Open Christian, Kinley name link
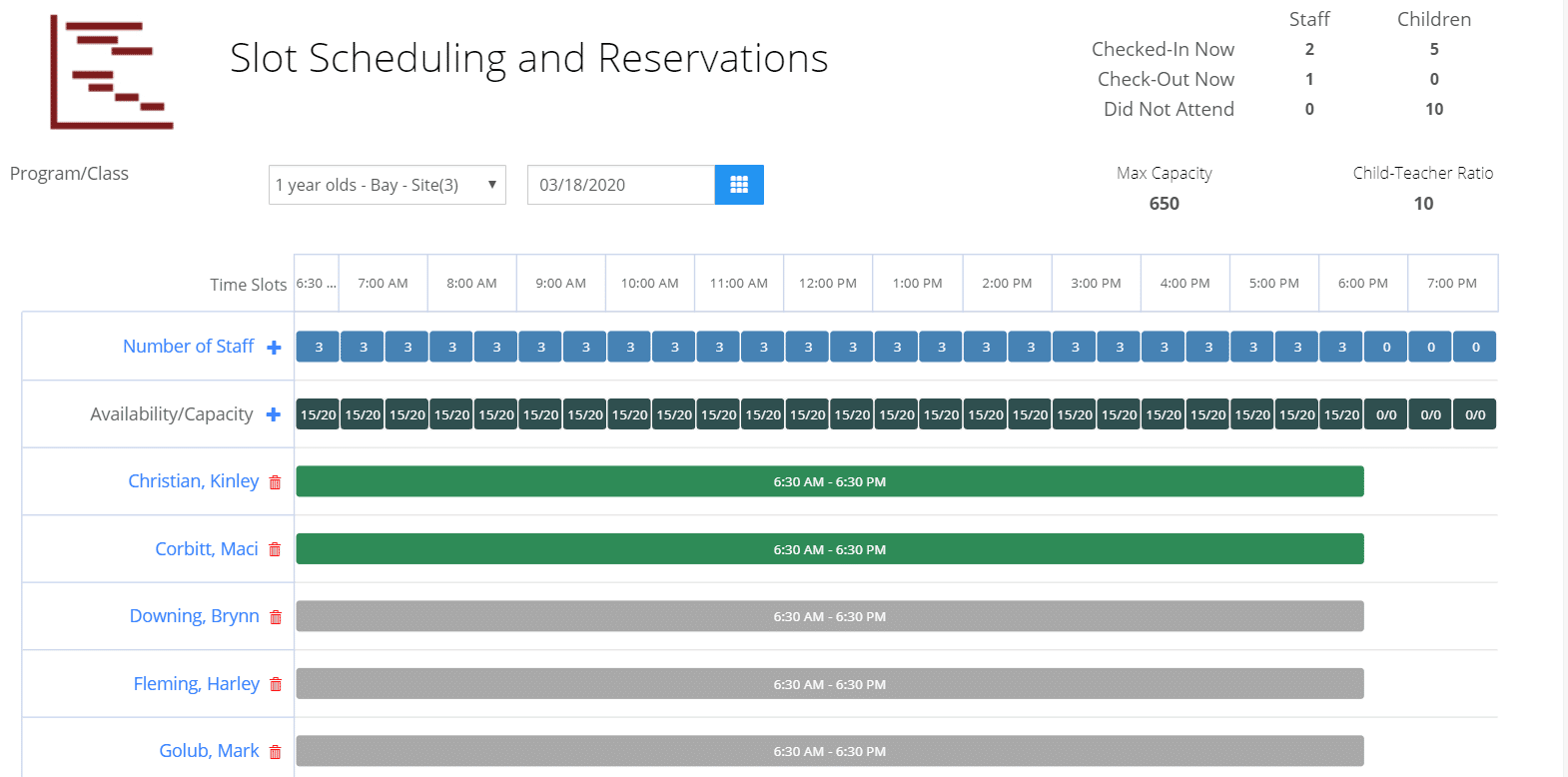Viewport: 1568px width, 777px height. [x=193, y=481]
